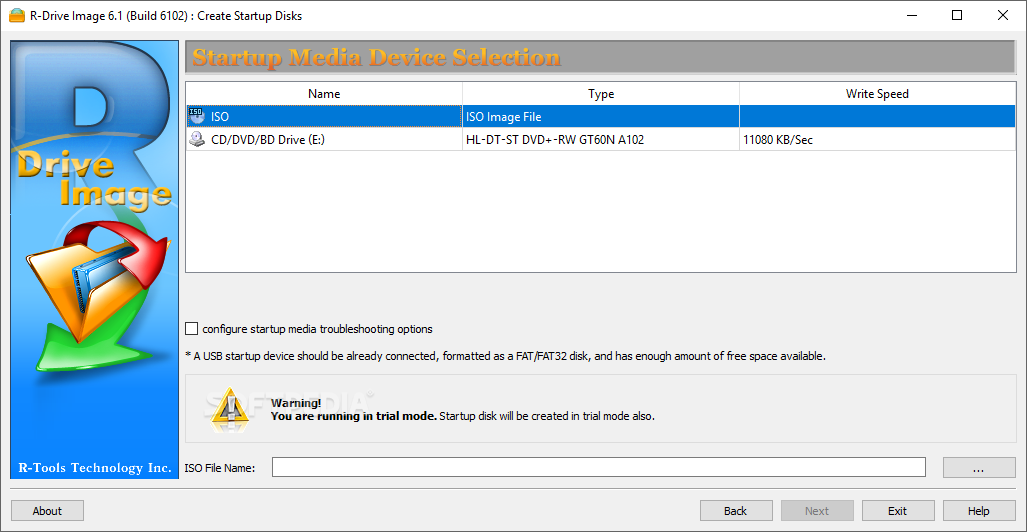Minimize the R-Drive Image window

tap(912, 16)
